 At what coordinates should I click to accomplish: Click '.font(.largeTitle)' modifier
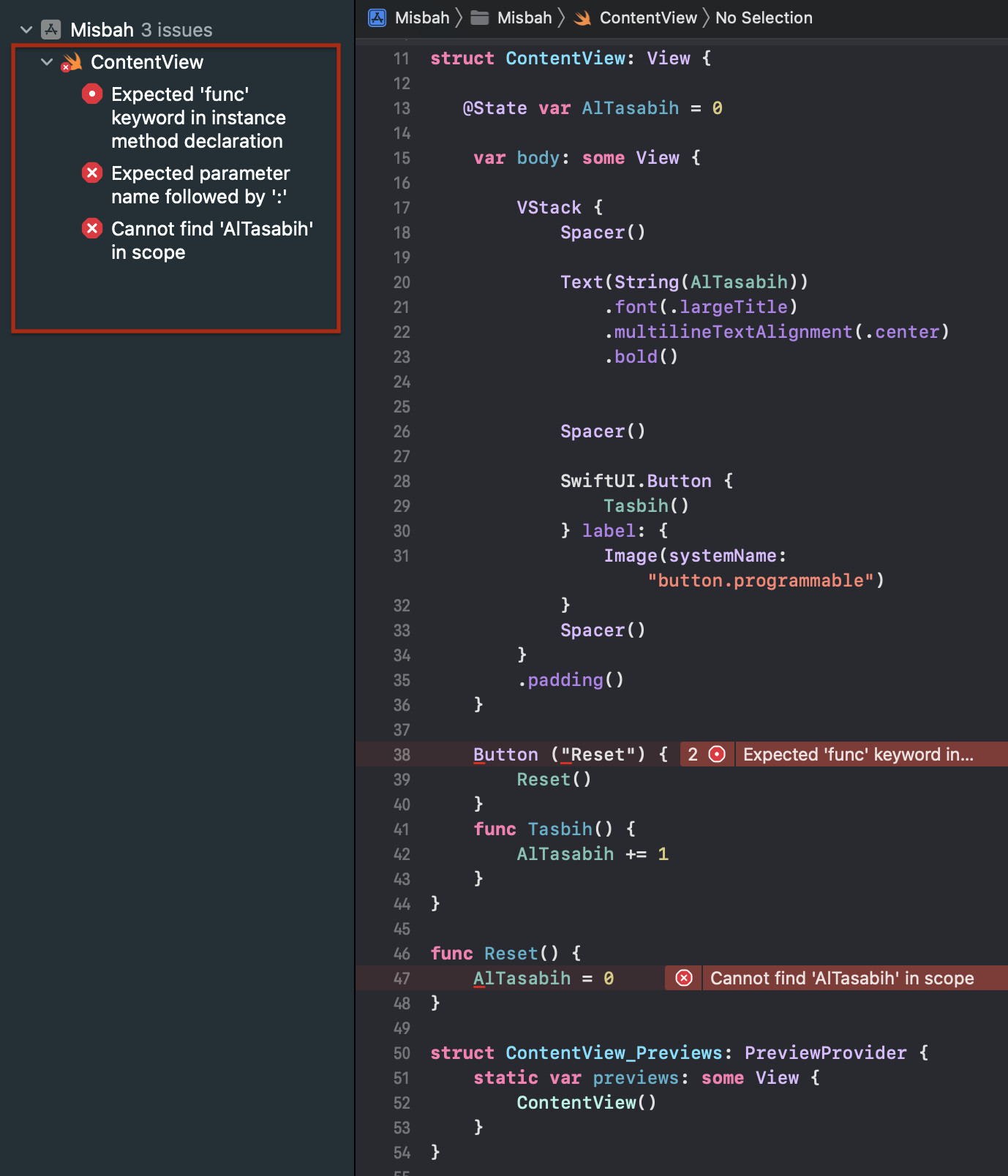coord(701,307)
